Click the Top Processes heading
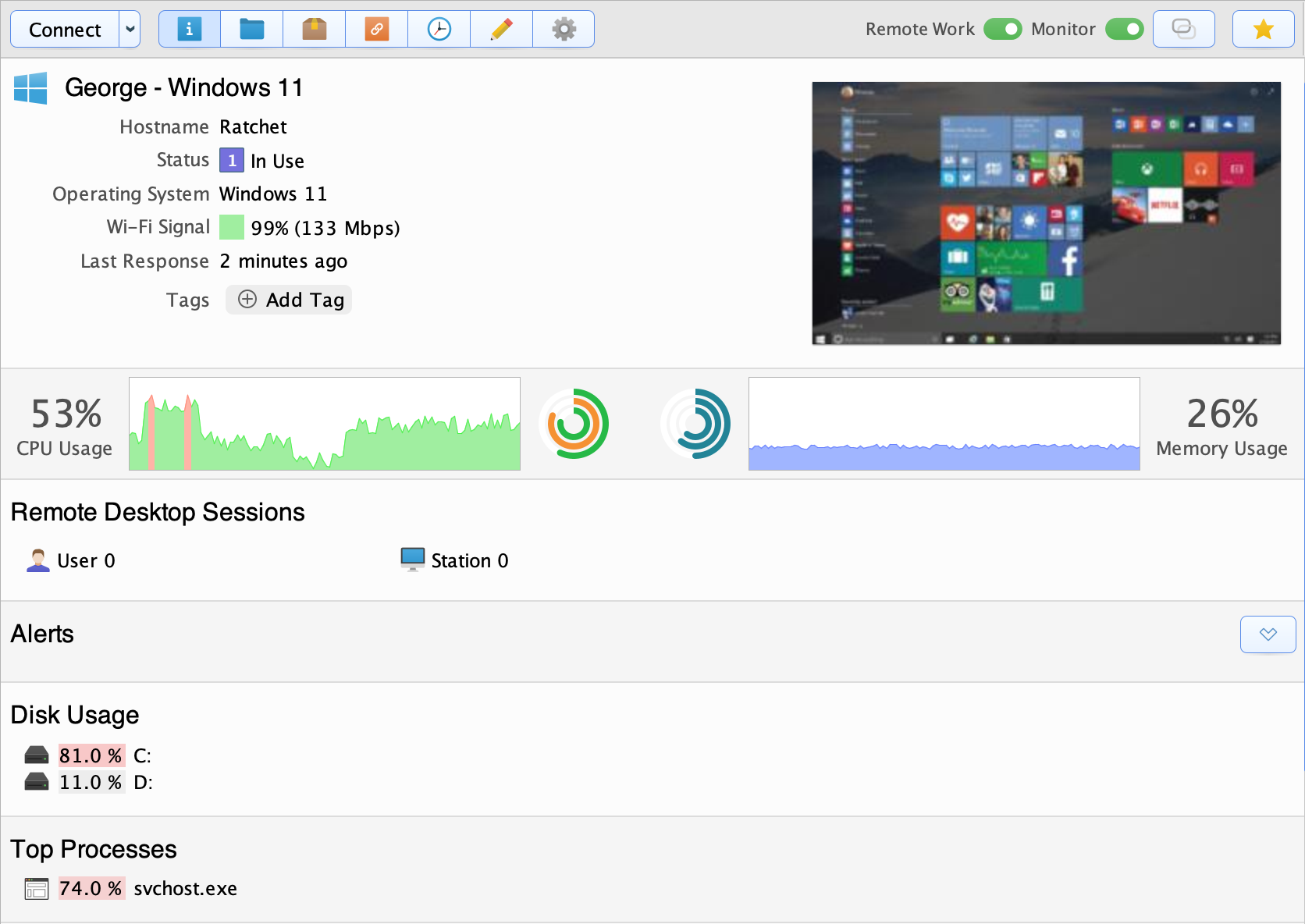 click(94, 849)
